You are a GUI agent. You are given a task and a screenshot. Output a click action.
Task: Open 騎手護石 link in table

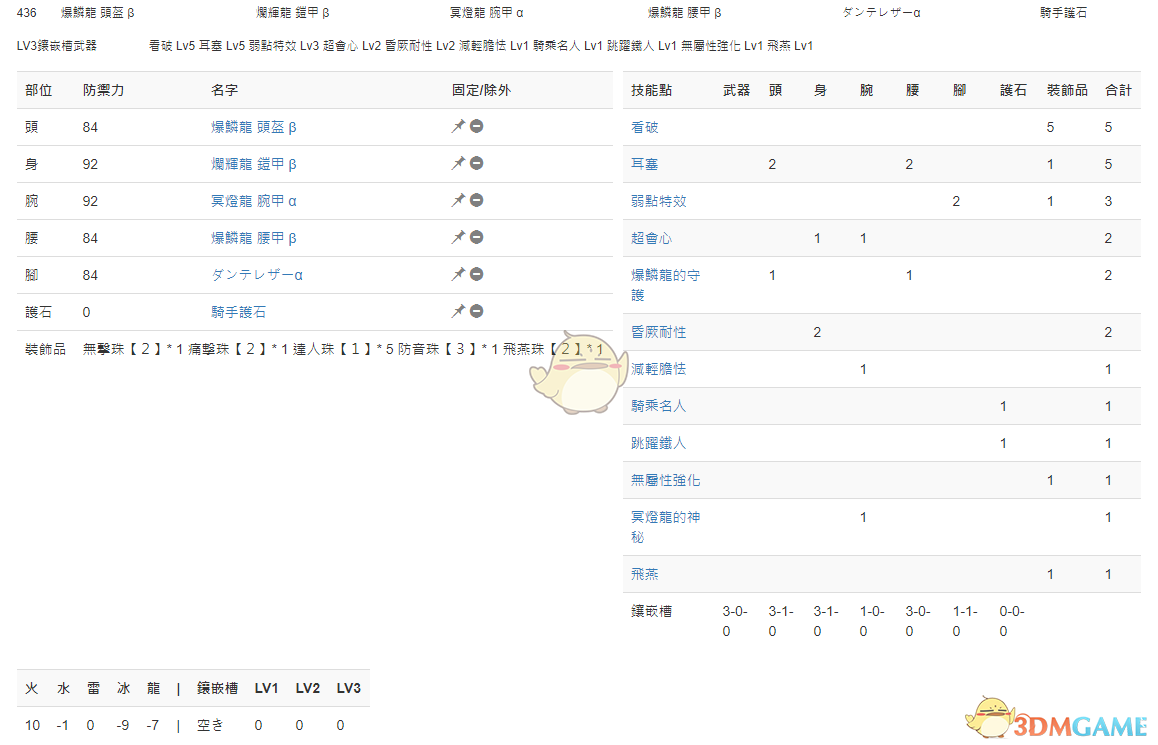click(239, 312)
